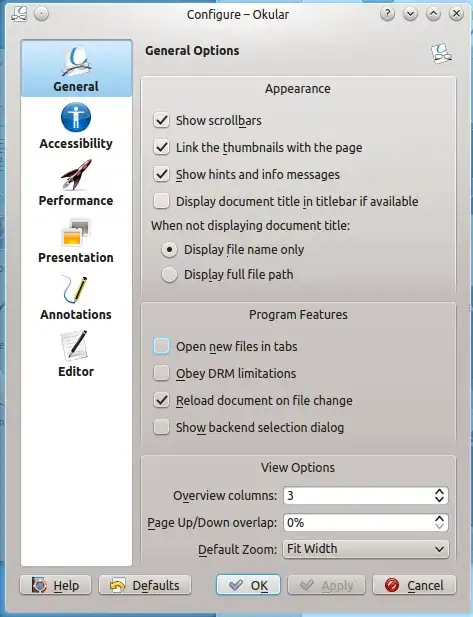Click the question mark help titlebar icon

click(x=388, y=14)
